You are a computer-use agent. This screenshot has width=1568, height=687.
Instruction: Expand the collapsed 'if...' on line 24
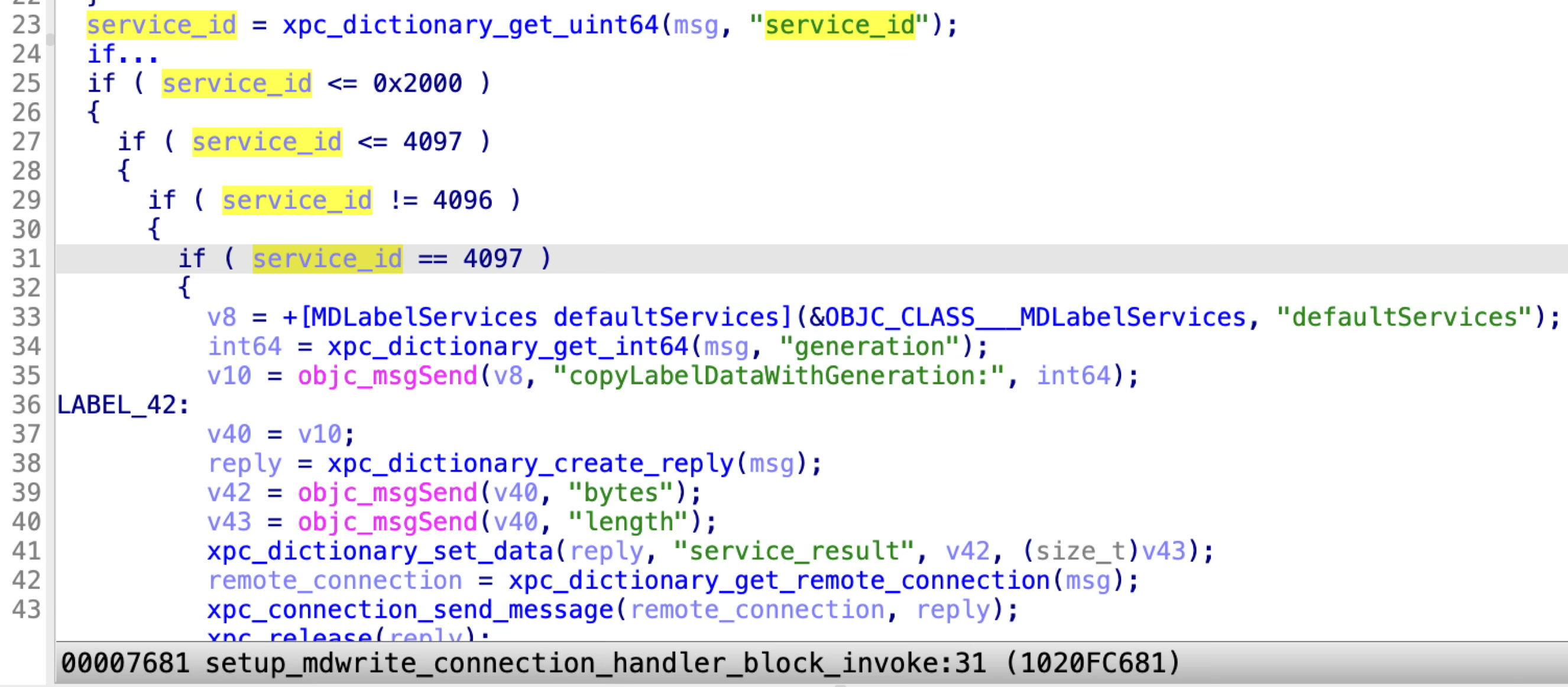(122, 54)
